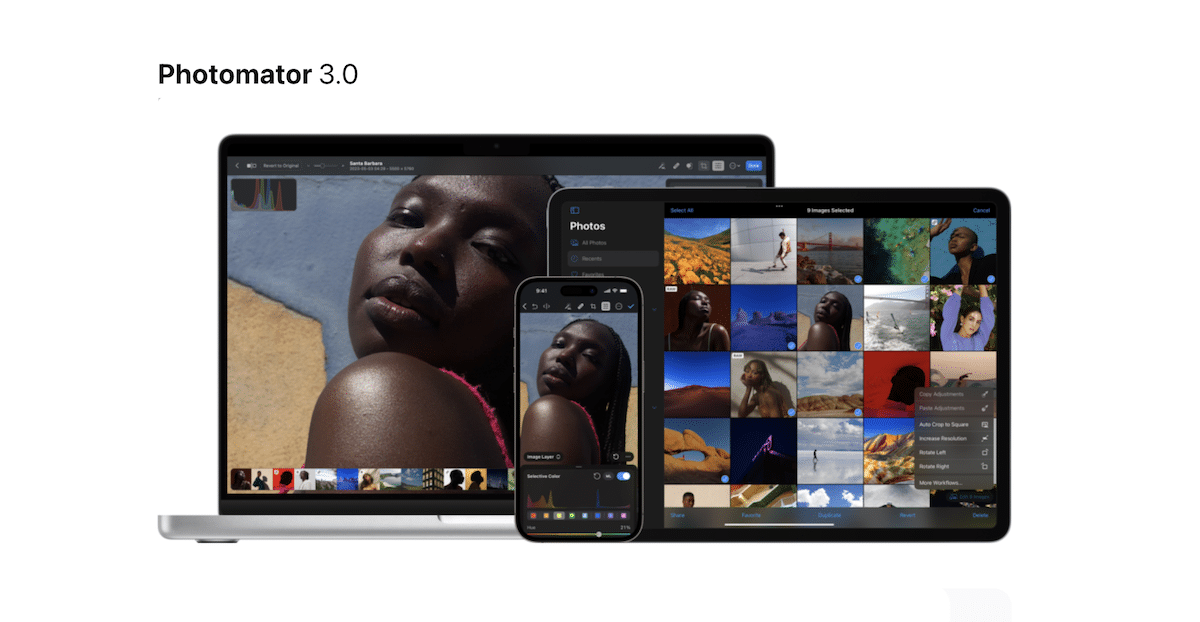Click Revert to Original on the Mac
This screenshot has height=622, width=1200.
click(x=281, y=165)
